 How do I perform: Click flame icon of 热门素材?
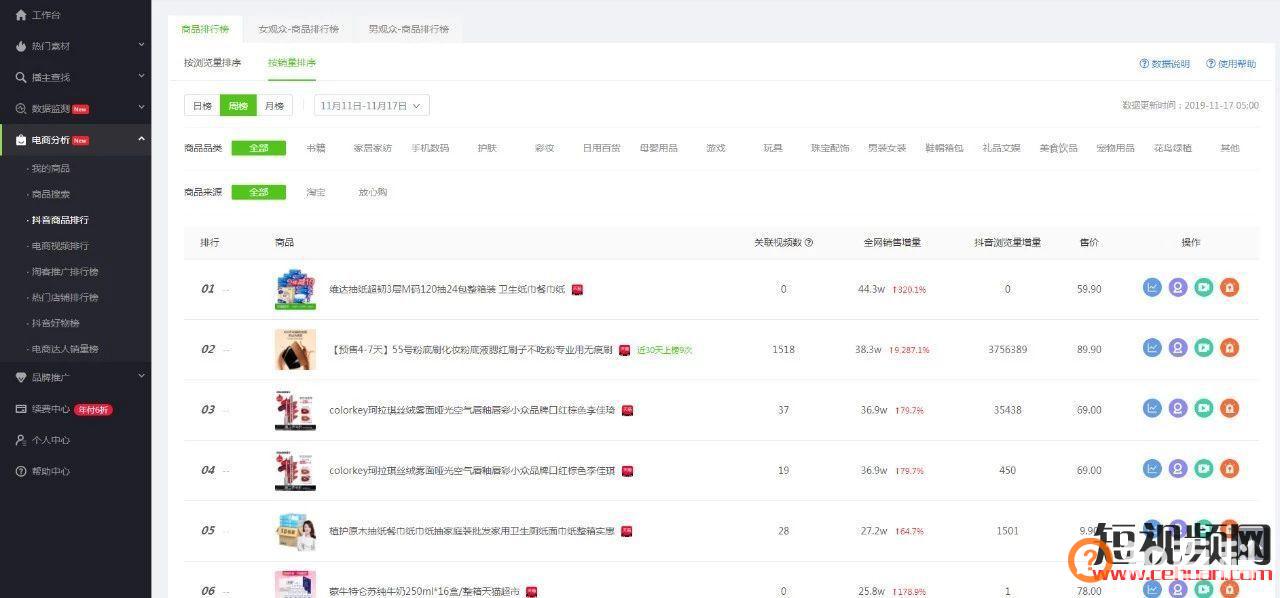[21, 46]
